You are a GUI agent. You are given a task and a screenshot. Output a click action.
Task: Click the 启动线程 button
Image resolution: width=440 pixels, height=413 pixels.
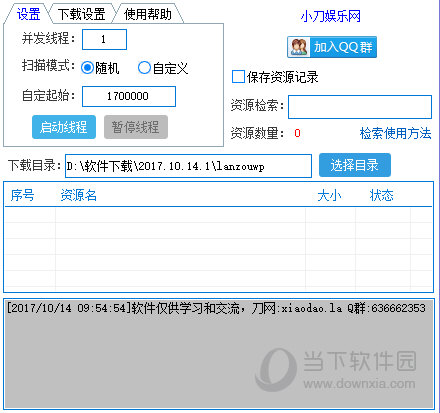[64, 127]
